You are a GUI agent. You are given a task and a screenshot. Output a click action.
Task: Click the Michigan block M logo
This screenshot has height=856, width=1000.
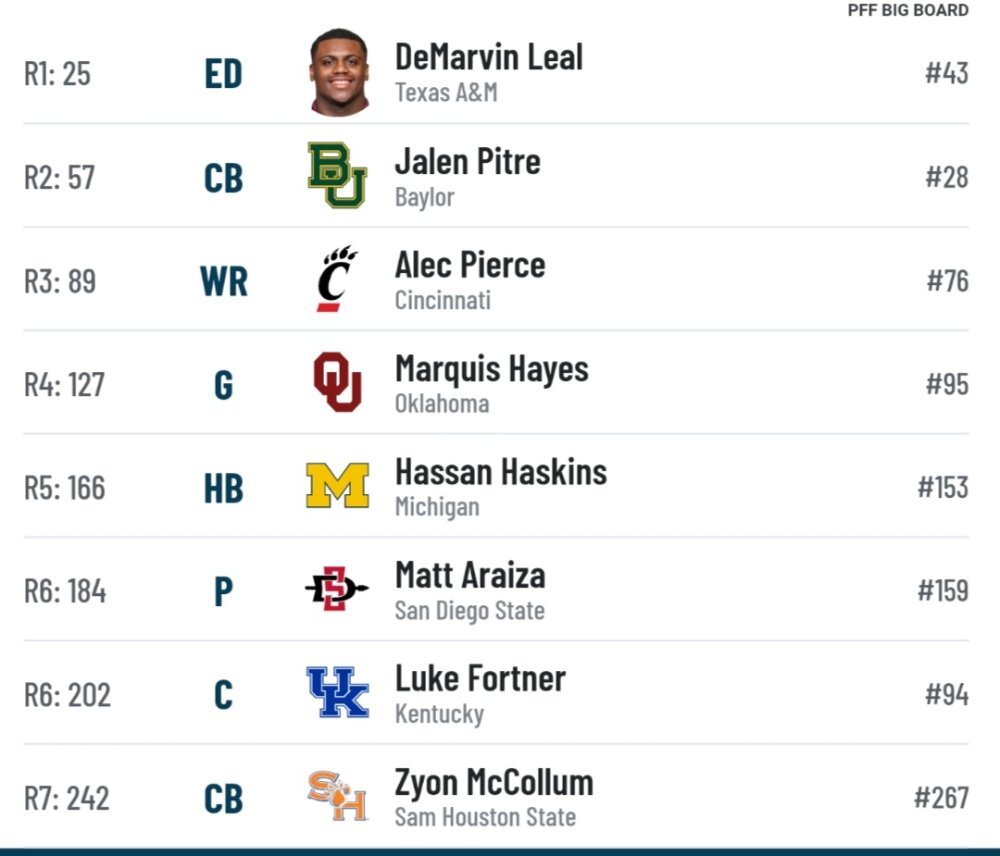[337, 485]
